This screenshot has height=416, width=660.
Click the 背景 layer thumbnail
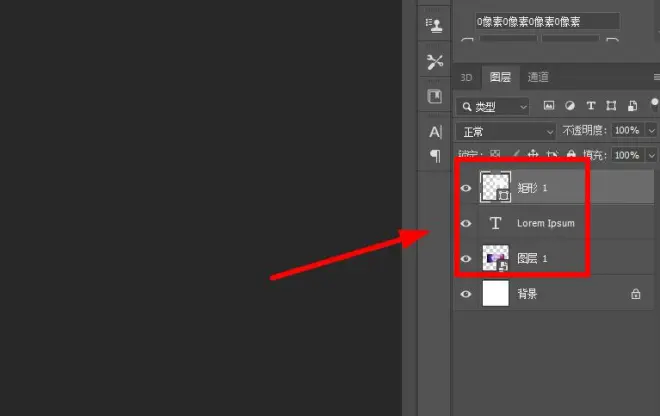[x=496, y=294]
